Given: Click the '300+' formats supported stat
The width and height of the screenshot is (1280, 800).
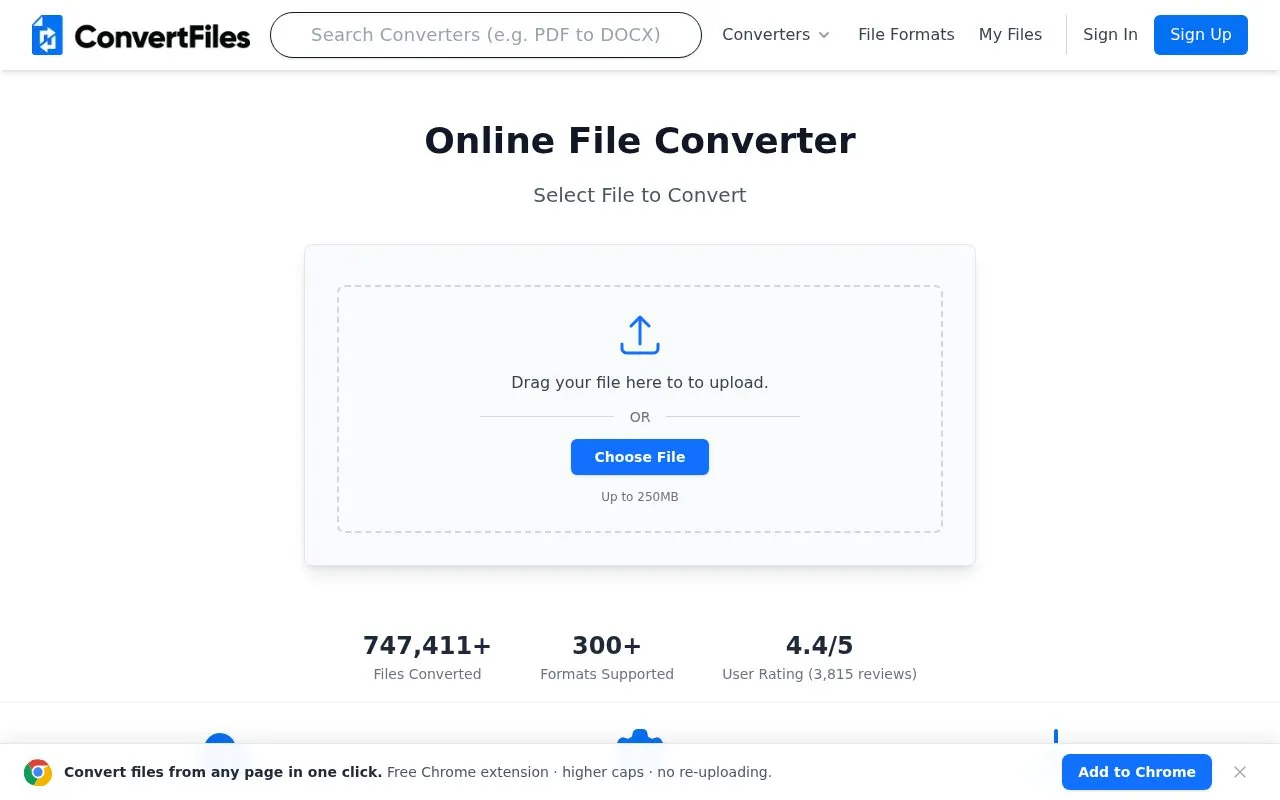Looking at the screenshot, I should click(x=607, y=645).
